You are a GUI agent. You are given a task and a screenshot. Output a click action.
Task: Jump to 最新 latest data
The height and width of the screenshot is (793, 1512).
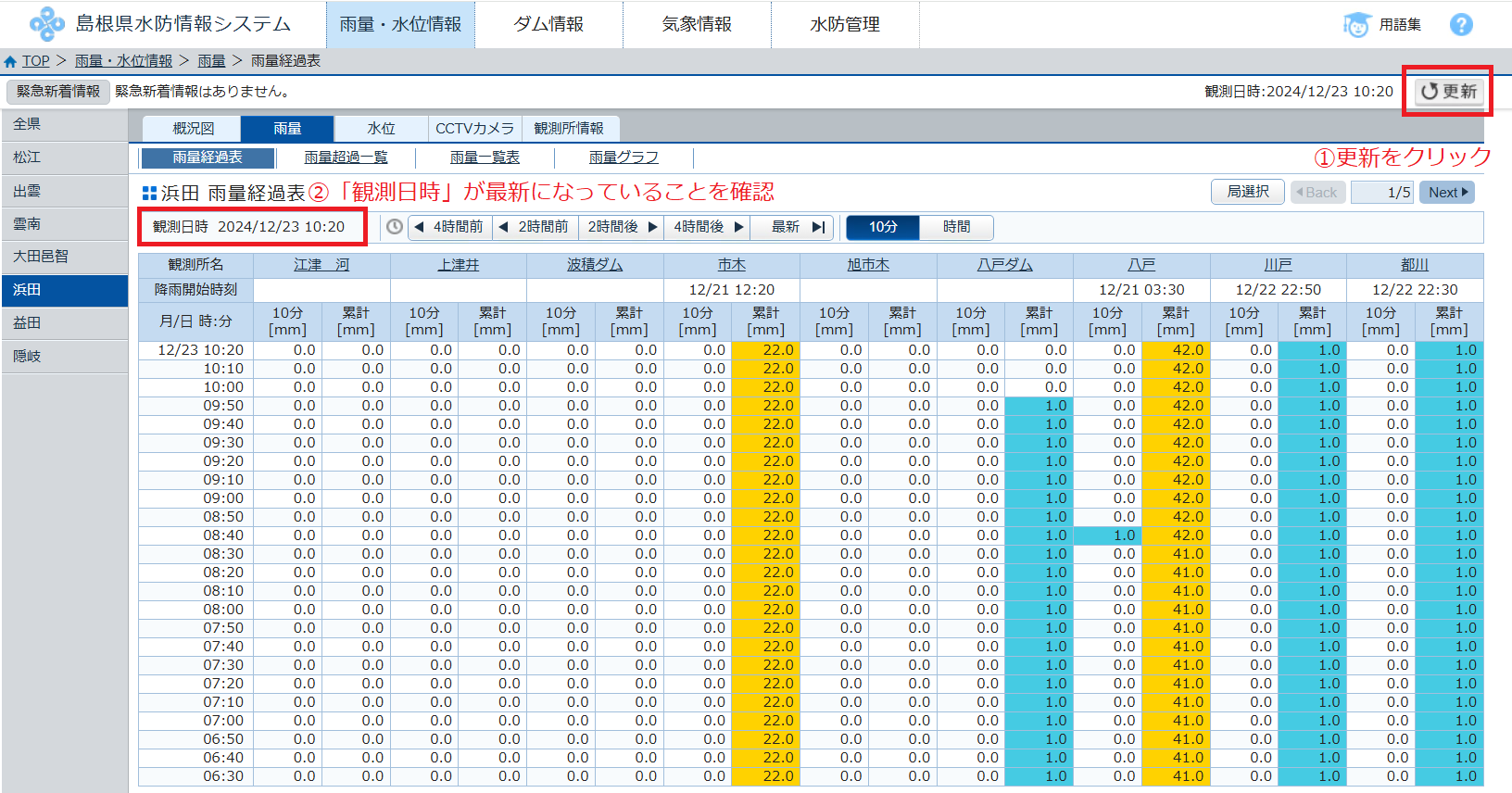tap(791, 227)
